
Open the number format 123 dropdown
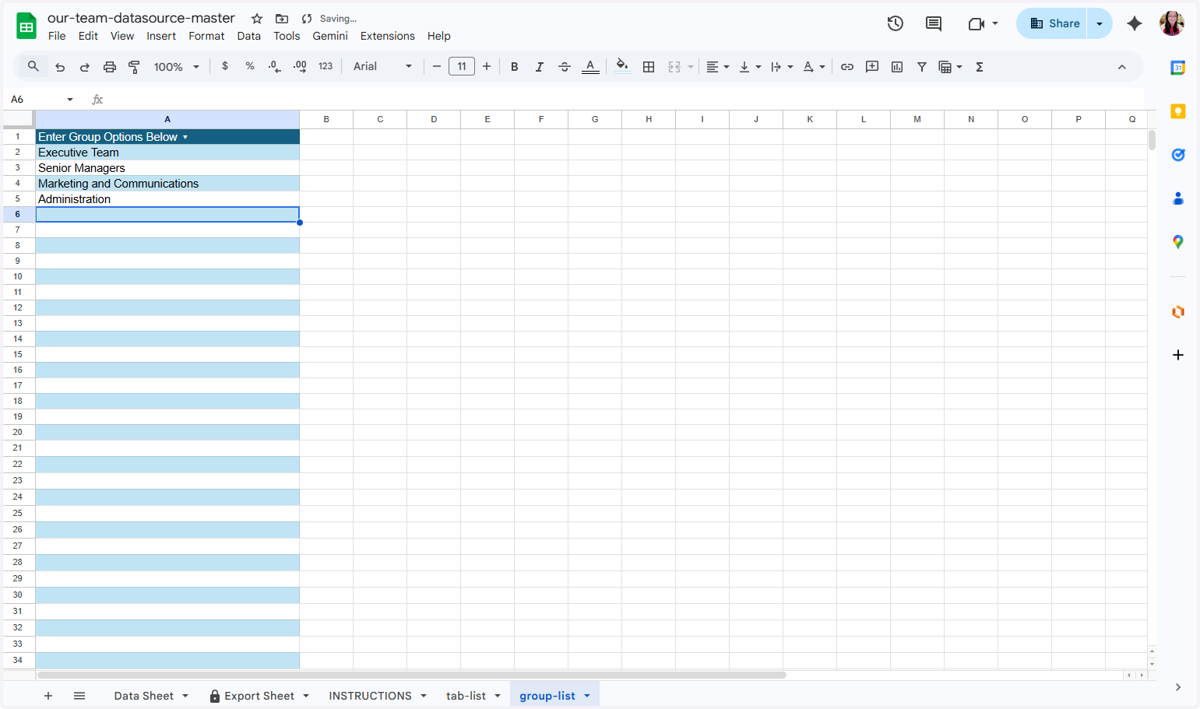[325, 66]
